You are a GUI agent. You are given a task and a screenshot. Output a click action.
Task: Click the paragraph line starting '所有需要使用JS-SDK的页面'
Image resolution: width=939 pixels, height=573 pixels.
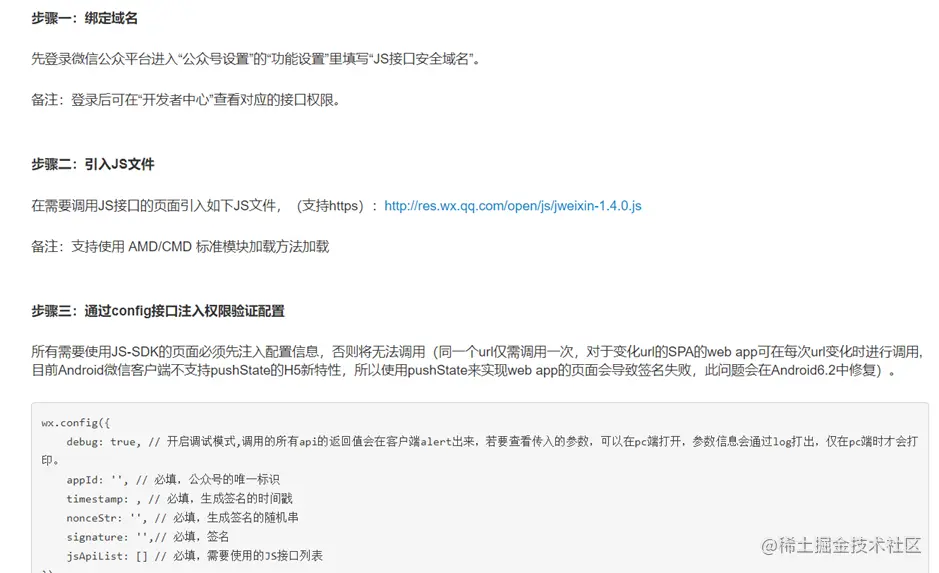click(477, 351)
